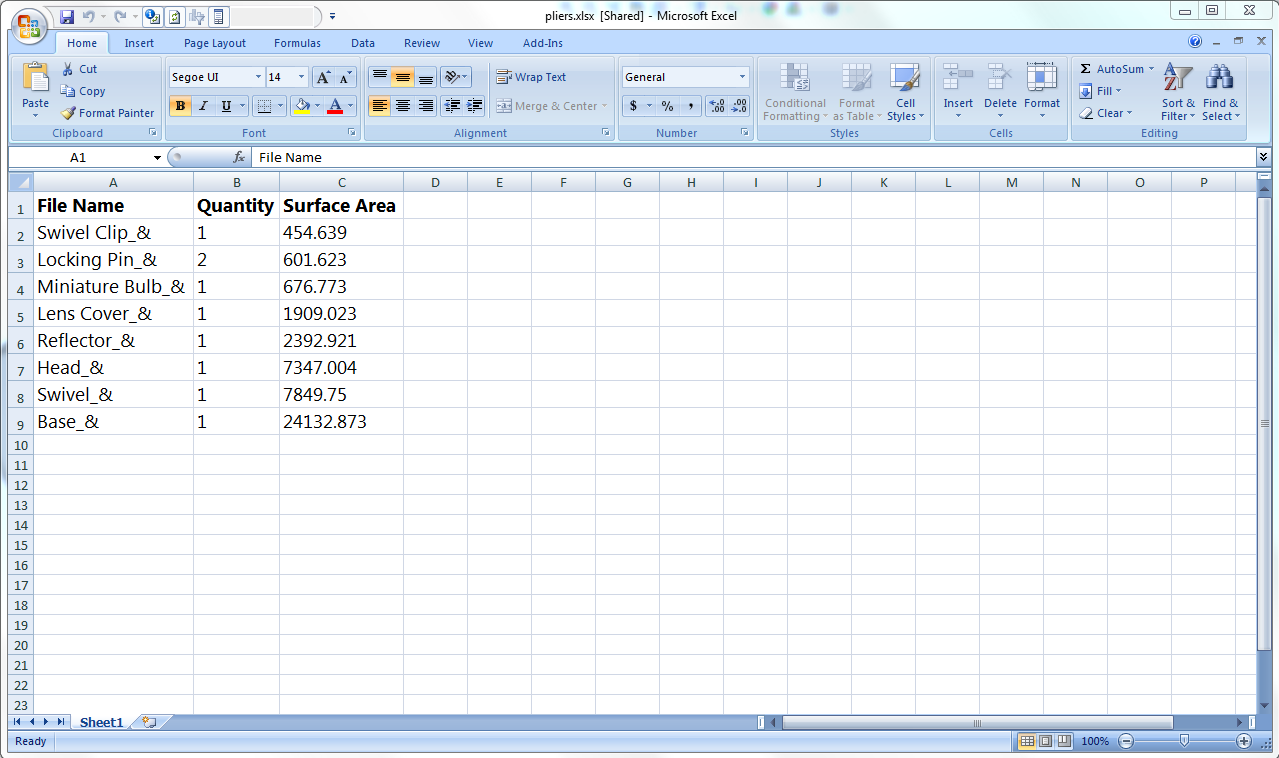Viewport: 1279px width, 758px height.
Task: Click the Center text alignment icon
Action: point(403,106)
